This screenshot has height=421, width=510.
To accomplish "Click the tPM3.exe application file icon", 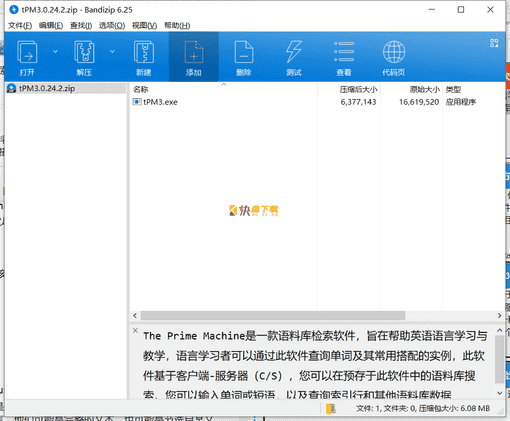I will [x=136, y=102].
